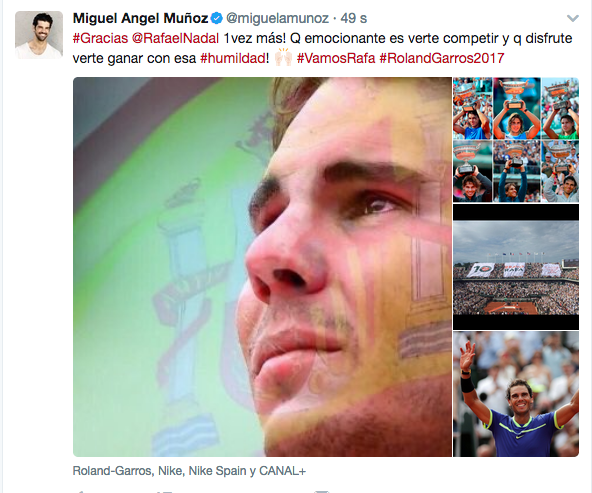Click the blue verified badge icon
The width and height of the screenshot is (592, 493).
pos(217,18)
